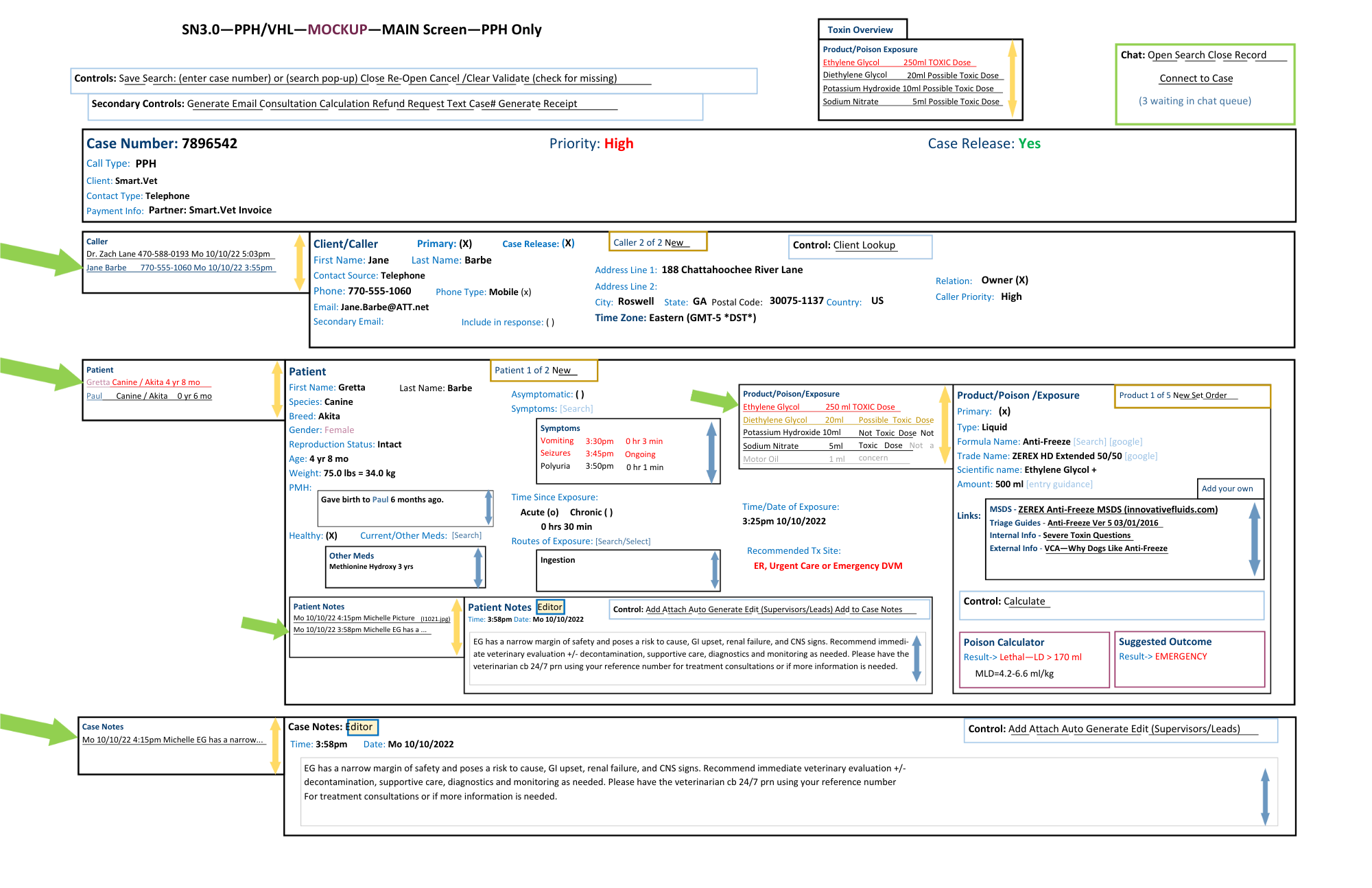Toggle the Asymptomatic checkbox
Screen dimensions: 1372x888
click(x=580, y=395)
